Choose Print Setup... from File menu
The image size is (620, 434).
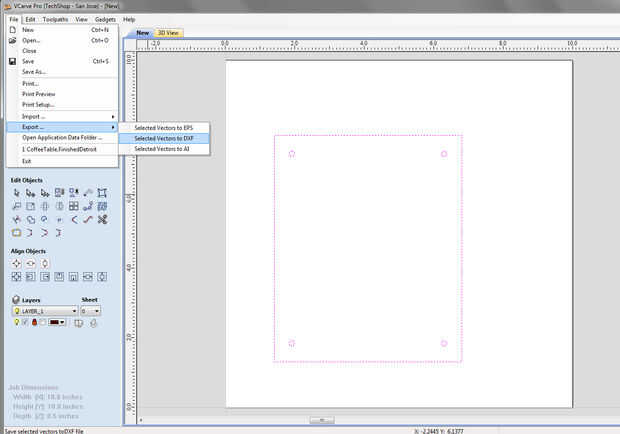pos(62,105)
